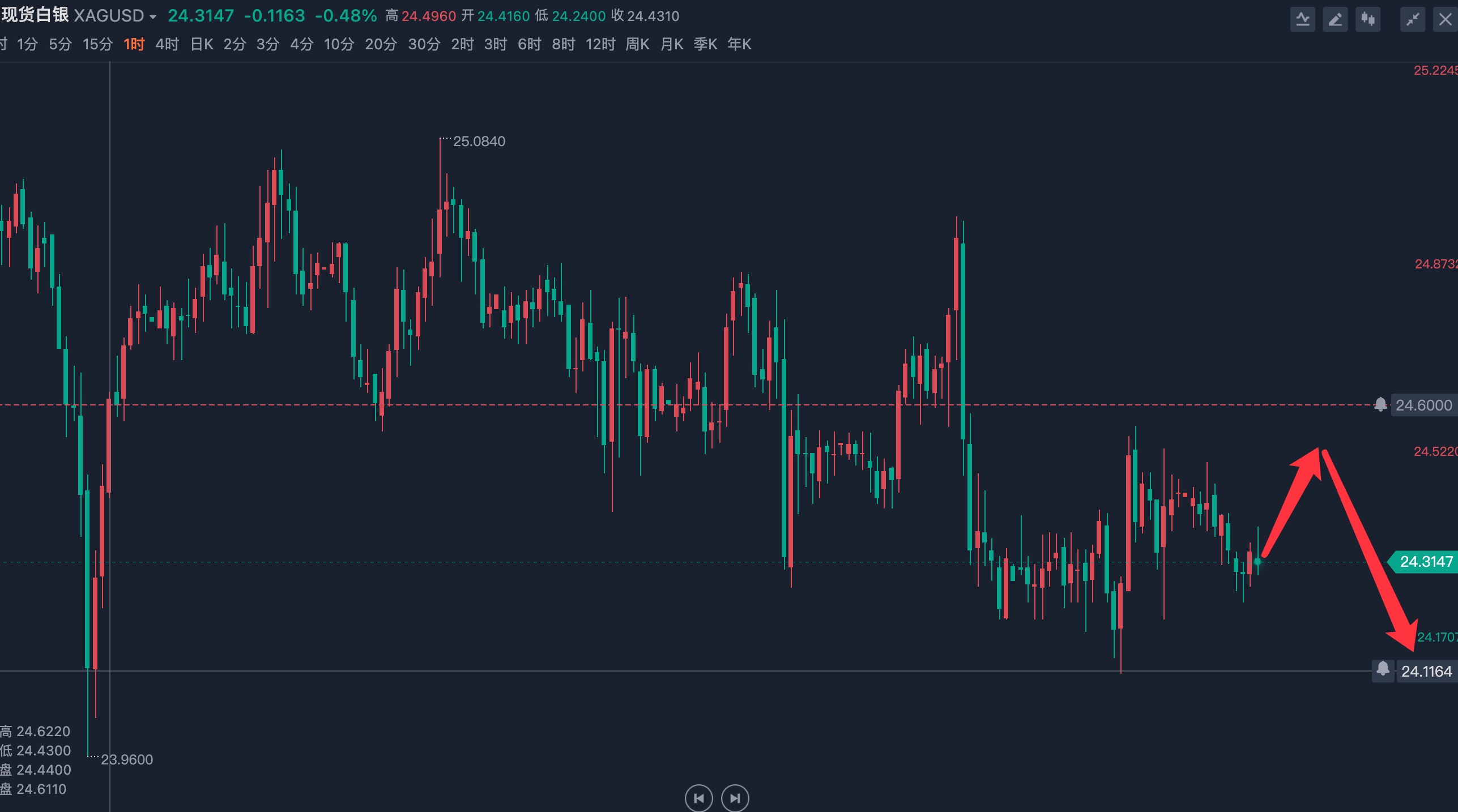The width and height of the screenshot is (1458, 812).
Task: Click the bell icon beside 24.1164
Action: [1383, 671]
